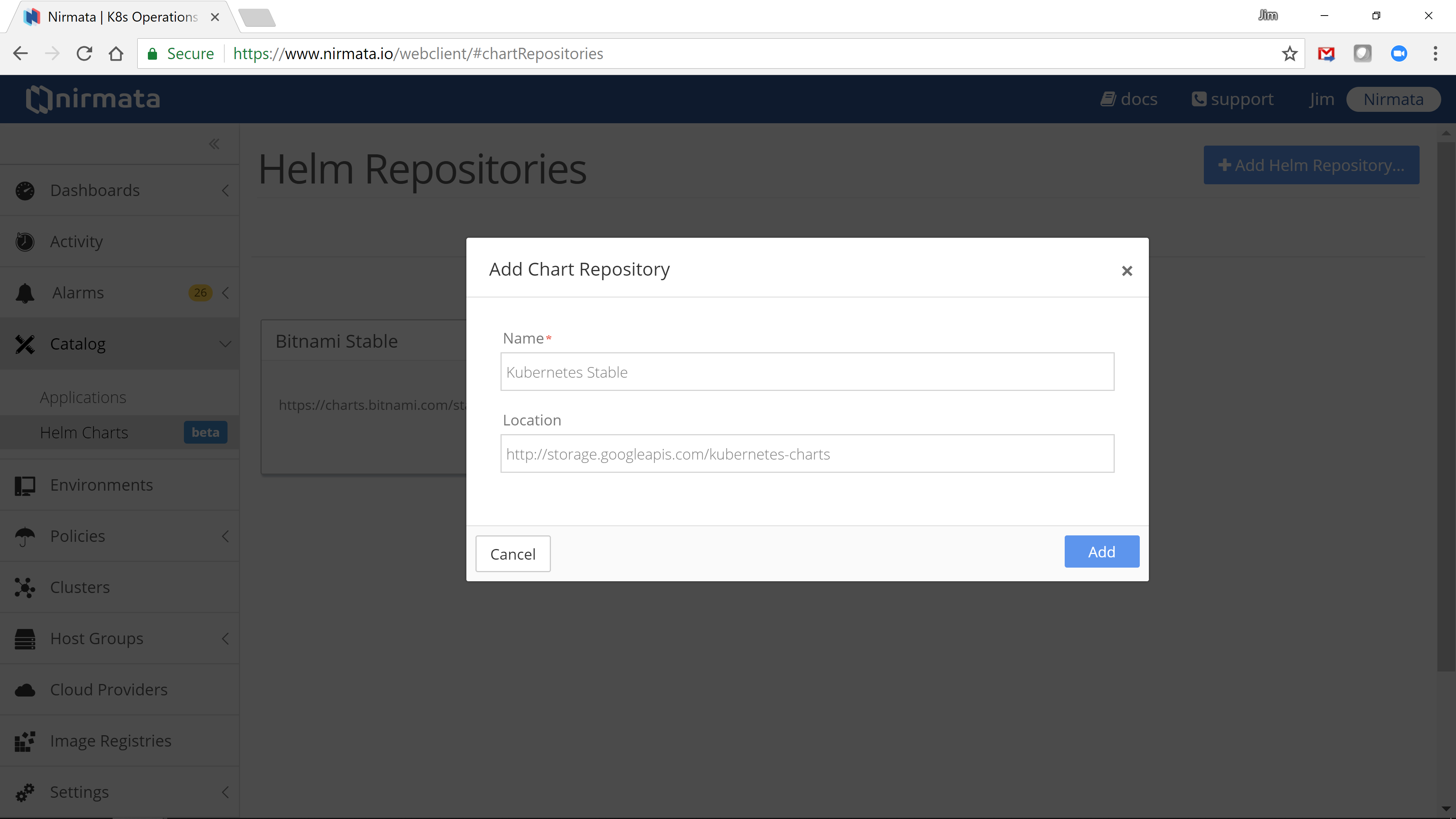
Task: Click the beta badge
Action: [x=205, y=432]
